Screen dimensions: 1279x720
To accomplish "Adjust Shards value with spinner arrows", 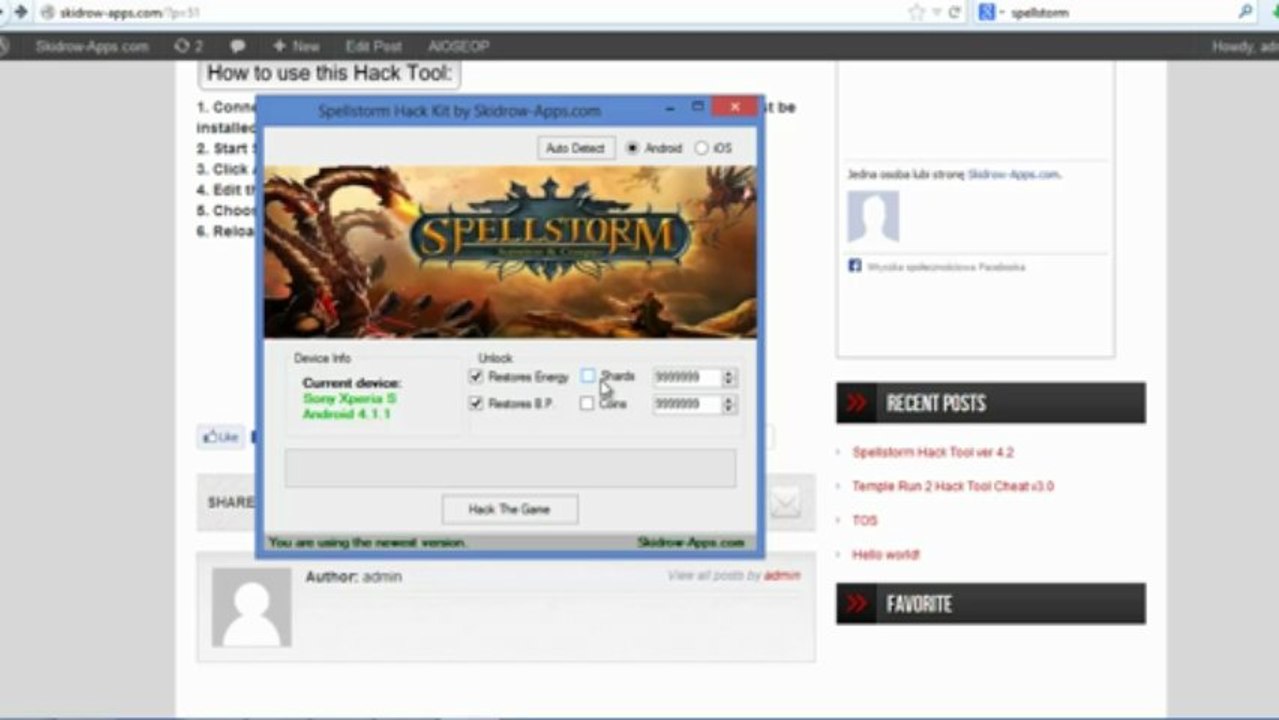I will coord(729,377).
